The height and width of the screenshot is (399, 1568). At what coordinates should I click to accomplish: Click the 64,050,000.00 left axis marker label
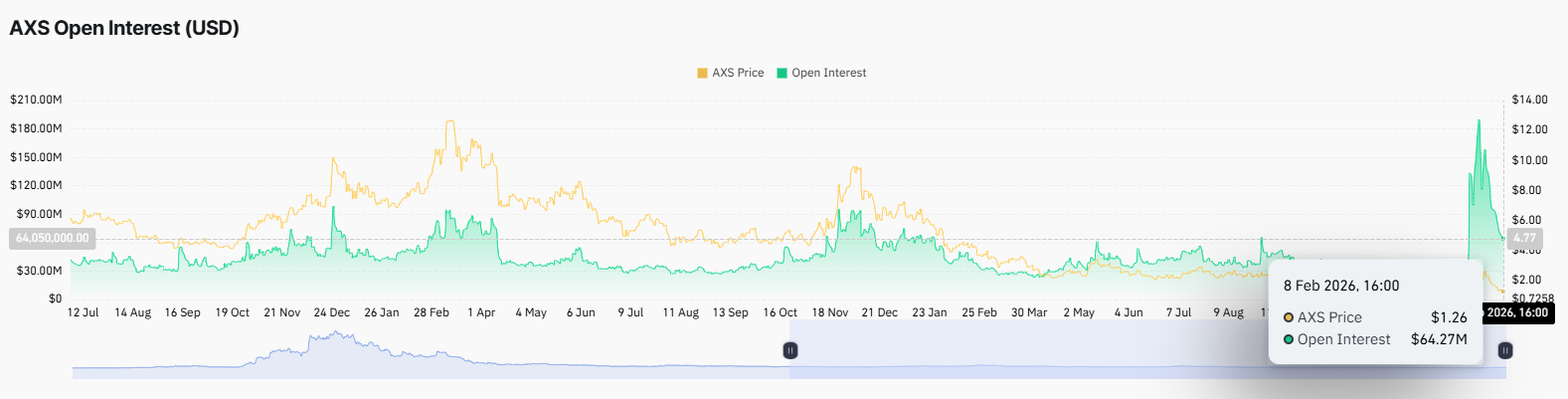[53, 239]
